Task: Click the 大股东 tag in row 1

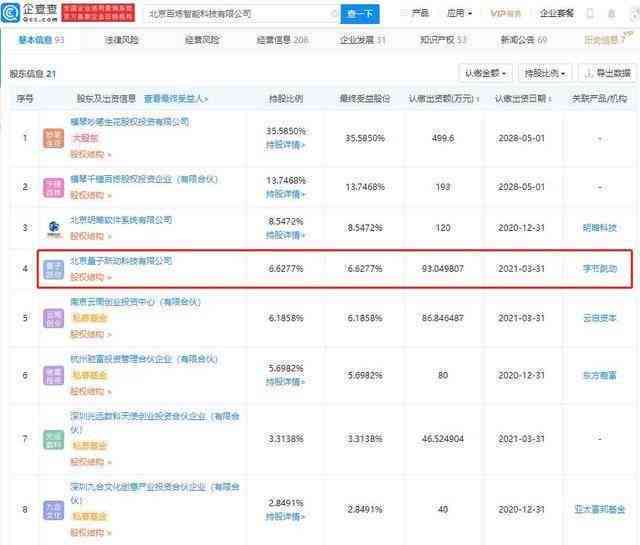Action: point(85,138)
